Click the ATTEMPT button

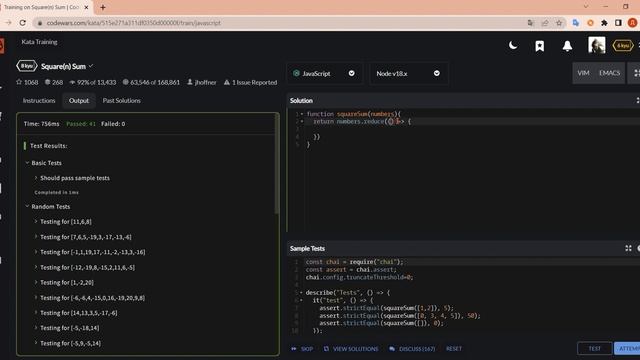[x=627, y=349]
